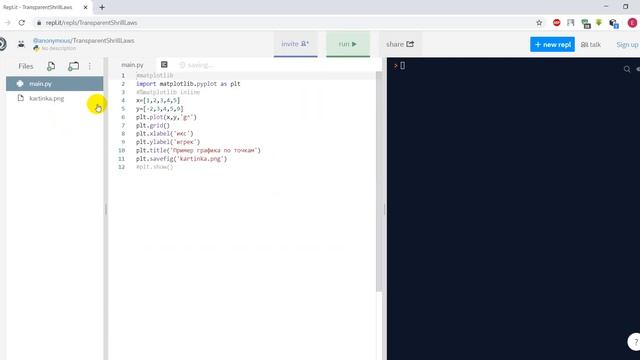
Task: Click the red adblock extension icon
Action: click(x=557, y=23)
